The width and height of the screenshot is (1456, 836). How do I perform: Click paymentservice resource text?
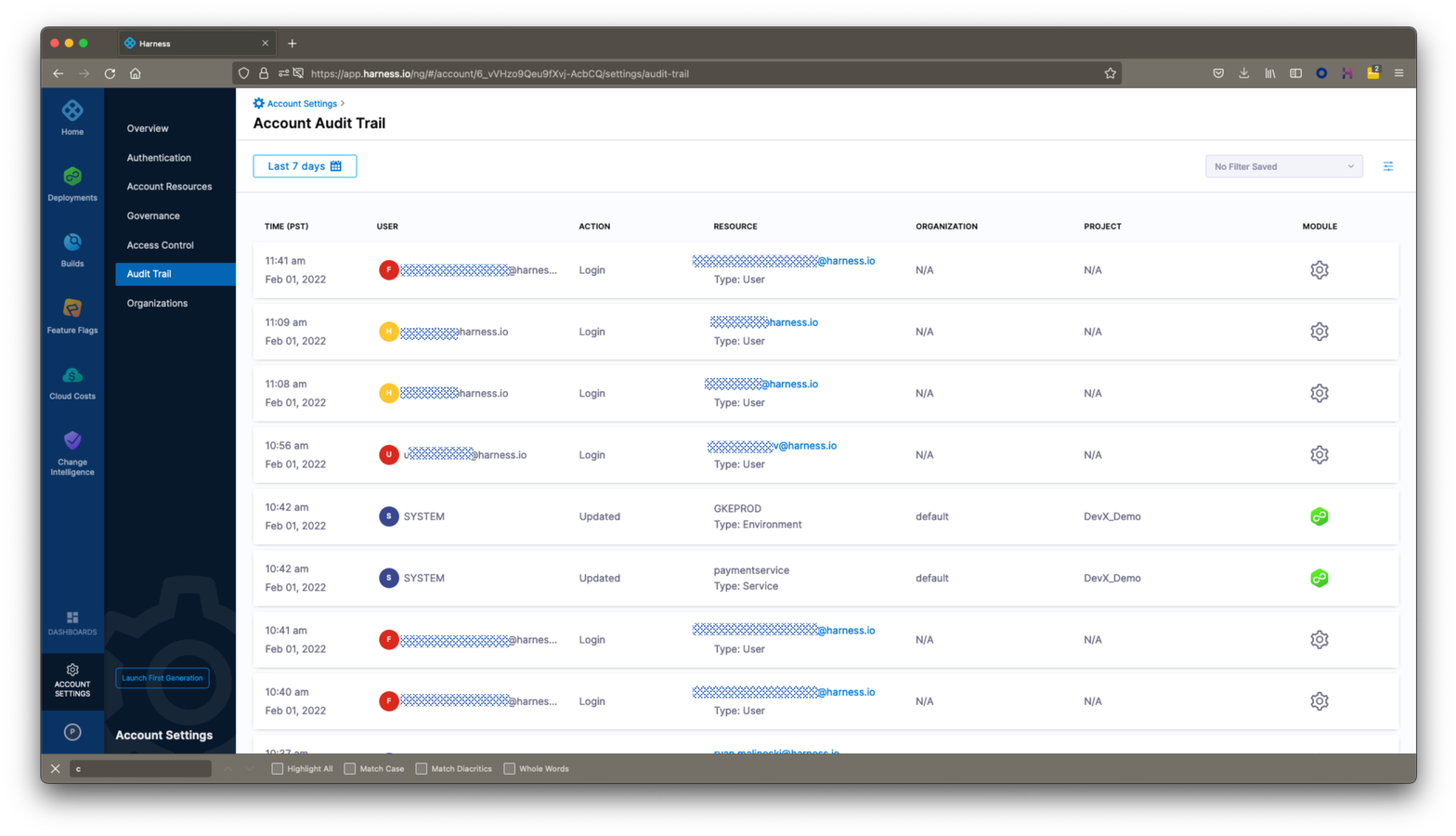pyautogui.click(x=751, y=570)
